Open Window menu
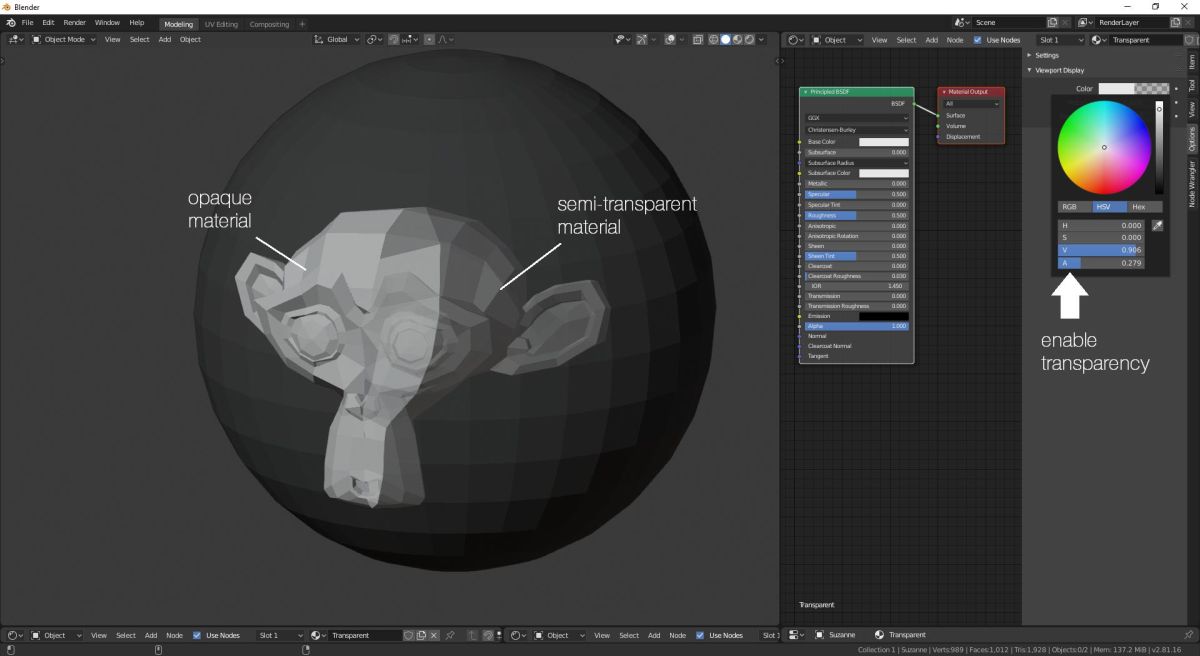The image size is (1200, 656). click(107, 22)
